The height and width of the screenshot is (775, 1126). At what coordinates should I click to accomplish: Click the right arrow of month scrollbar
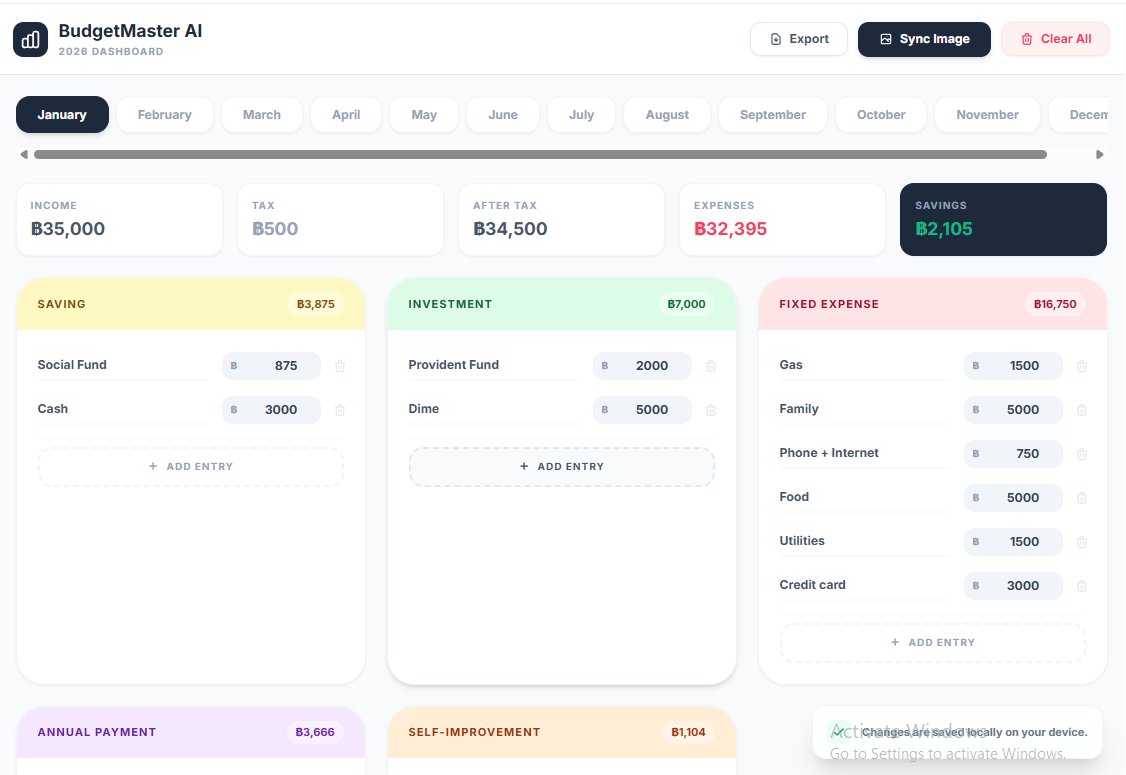click(x=1099, y=154)
